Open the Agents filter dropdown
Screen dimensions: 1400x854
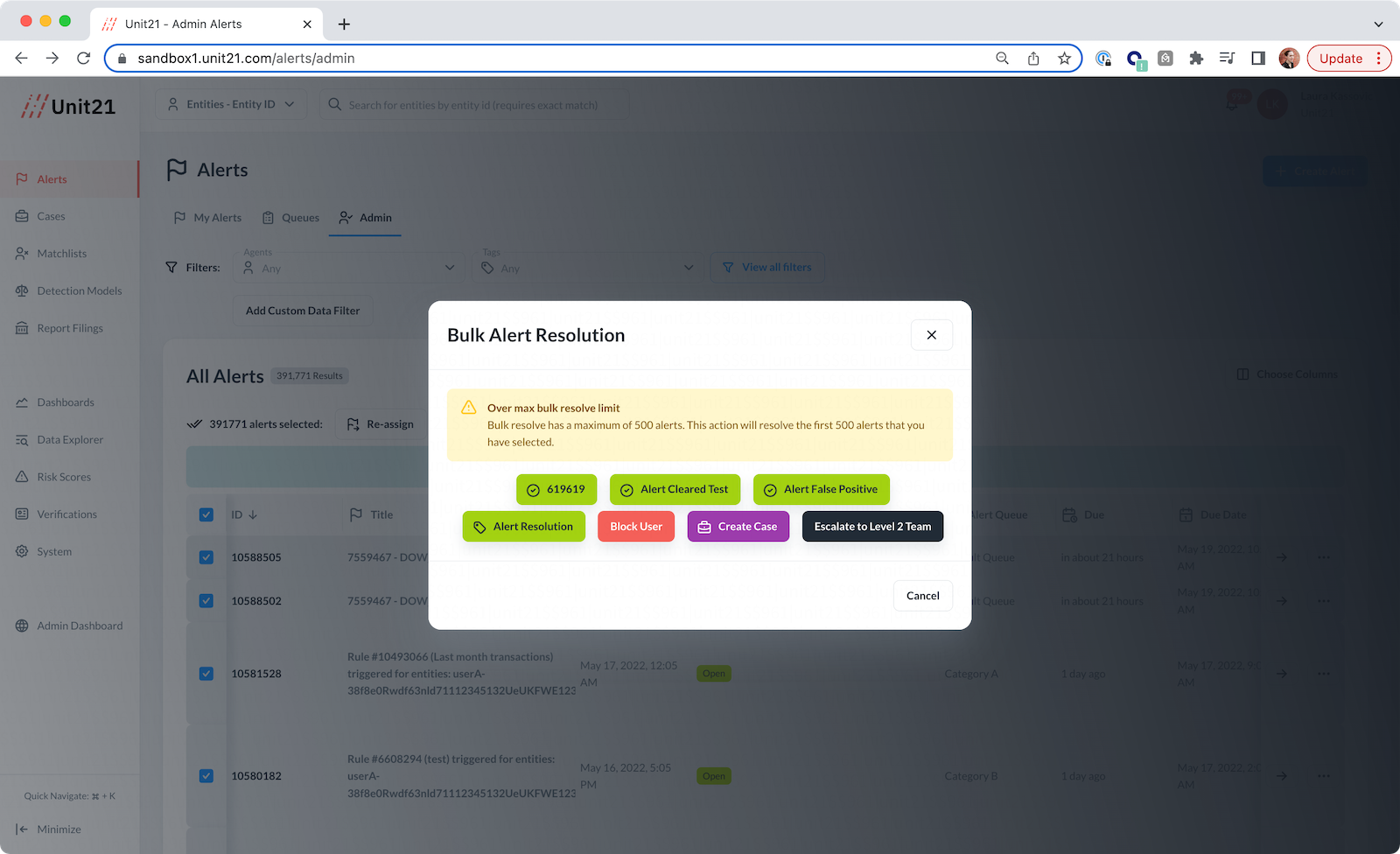click(x=349, y=268)
